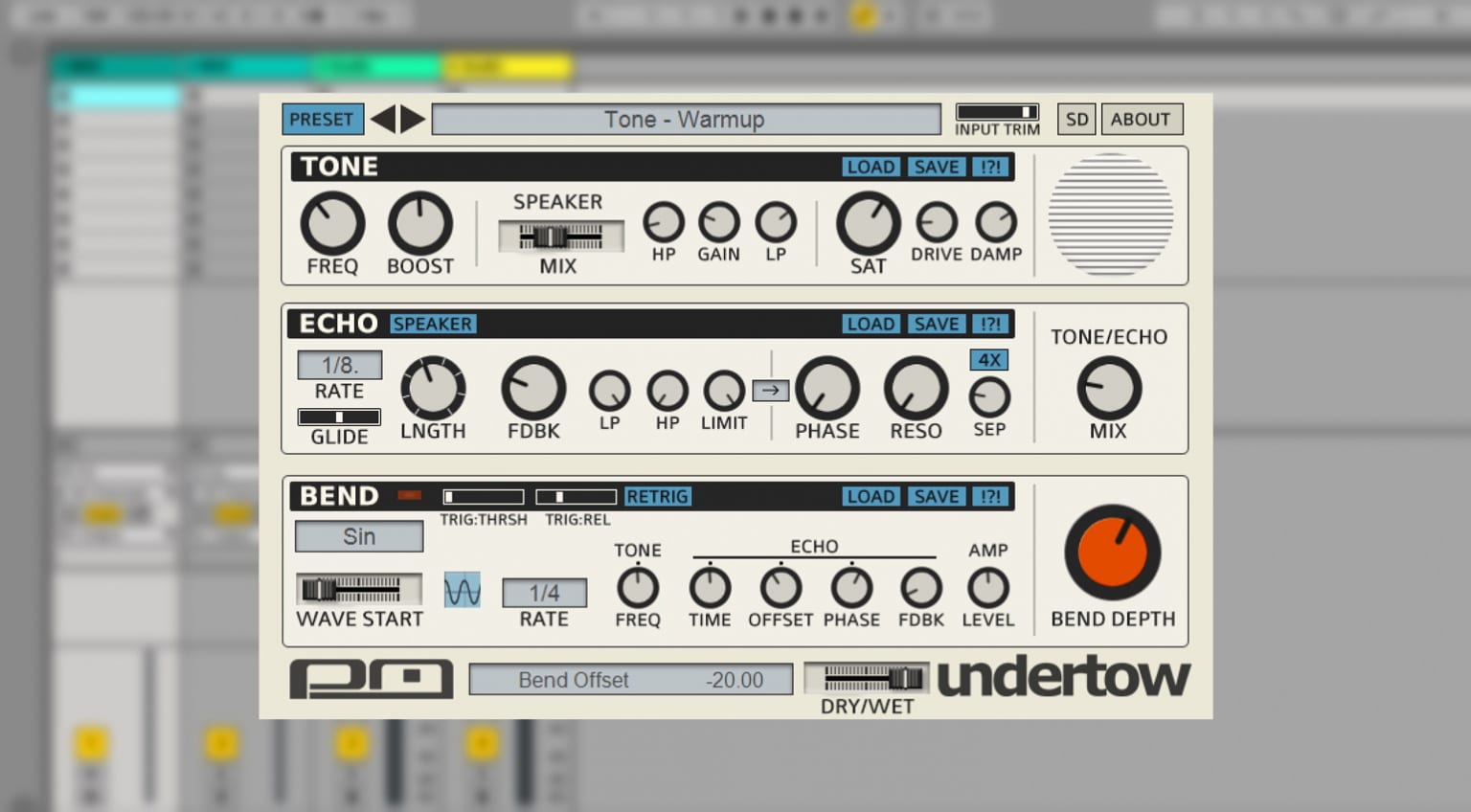Click the echo routing arrow button
Screen dimensions: 1471x812
pyautogui.click(x=770, y=391)
